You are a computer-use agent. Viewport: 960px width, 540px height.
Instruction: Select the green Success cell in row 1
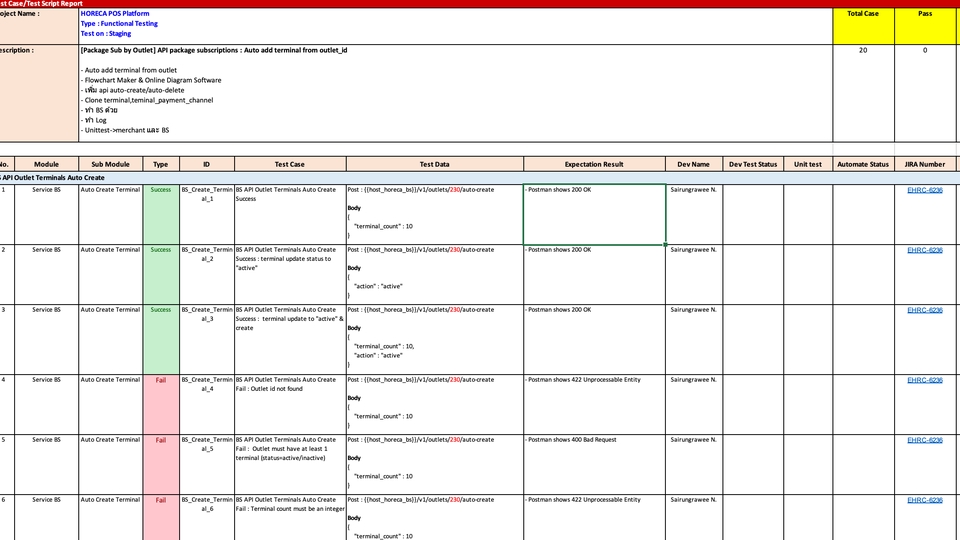click(x=160, y=213)
